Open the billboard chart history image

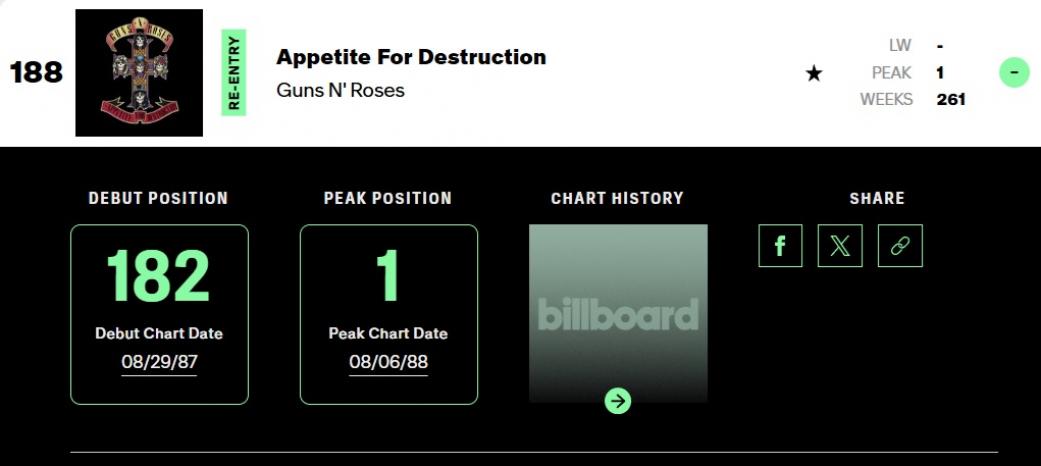618,312
